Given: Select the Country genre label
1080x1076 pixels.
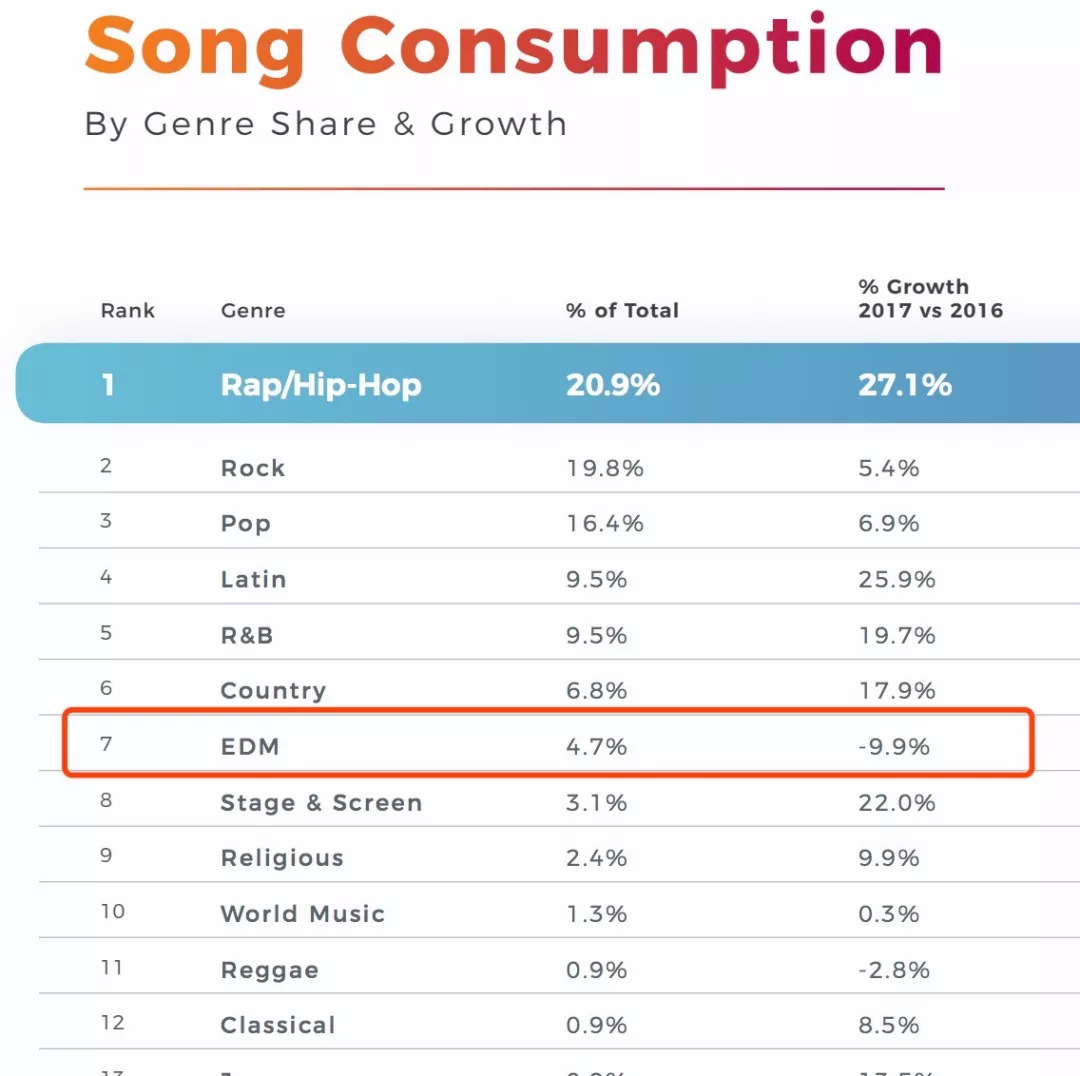Looking at the screenshot, I should tap(273, 691).
